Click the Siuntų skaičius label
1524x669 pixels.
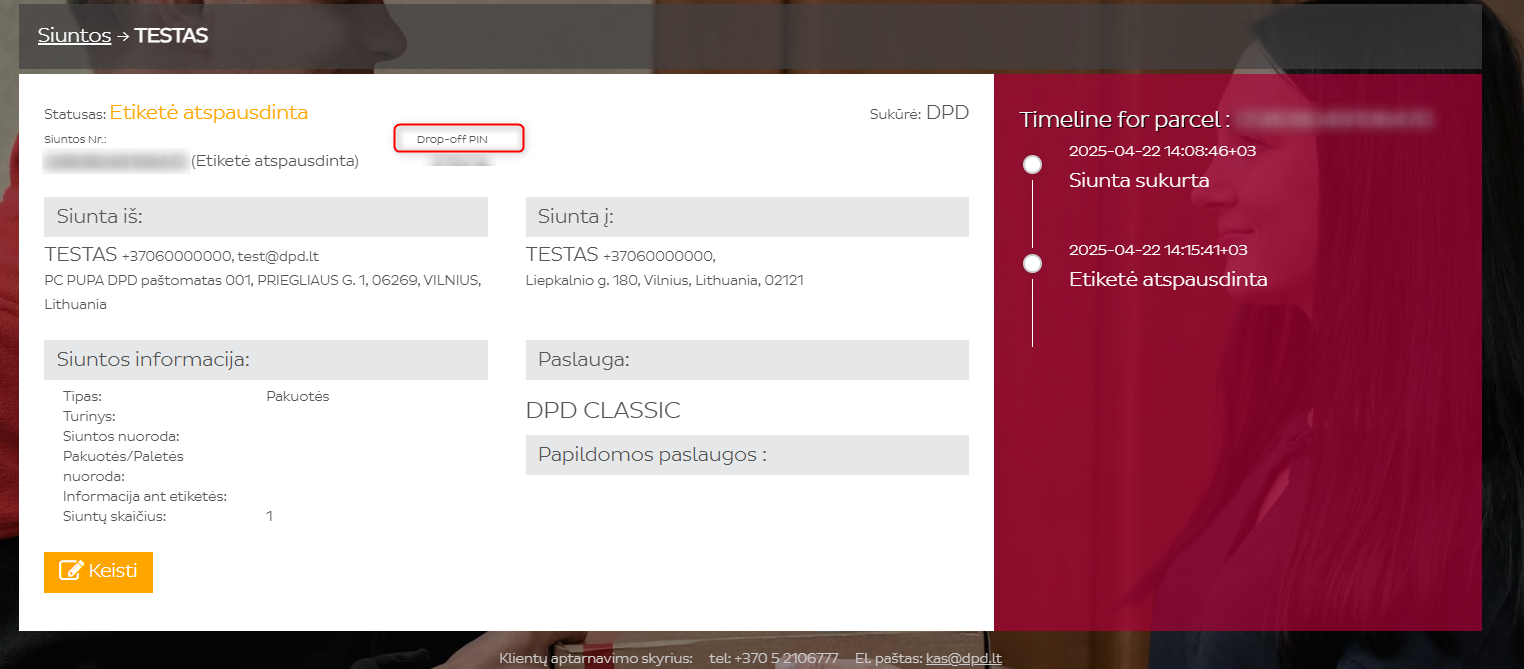[x=115, y=517]
